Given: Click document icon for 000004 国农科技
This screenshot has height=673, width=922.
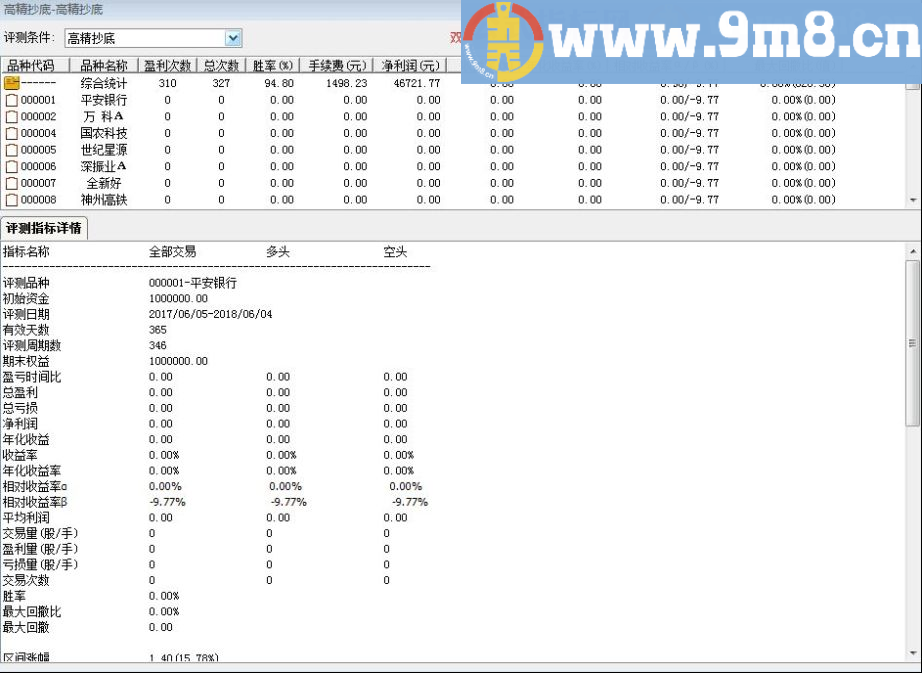Looking at the screenshot, I should point(12,133).
